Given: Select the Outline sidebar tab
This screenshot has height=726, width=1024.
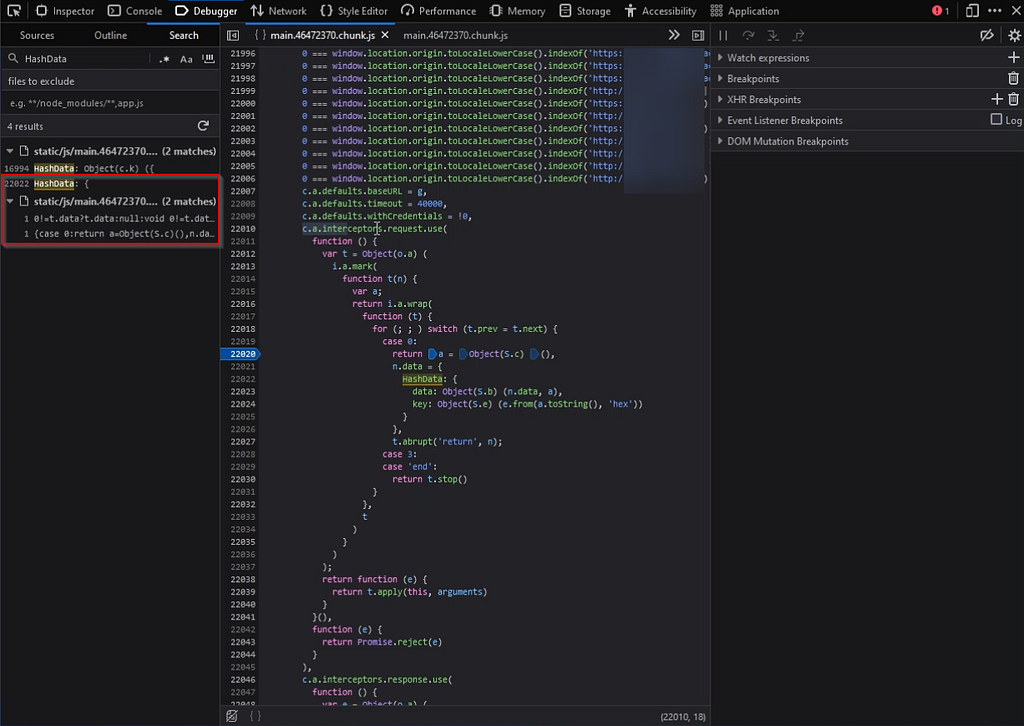Looking at the screenshot, I should [x=110, y=35].
